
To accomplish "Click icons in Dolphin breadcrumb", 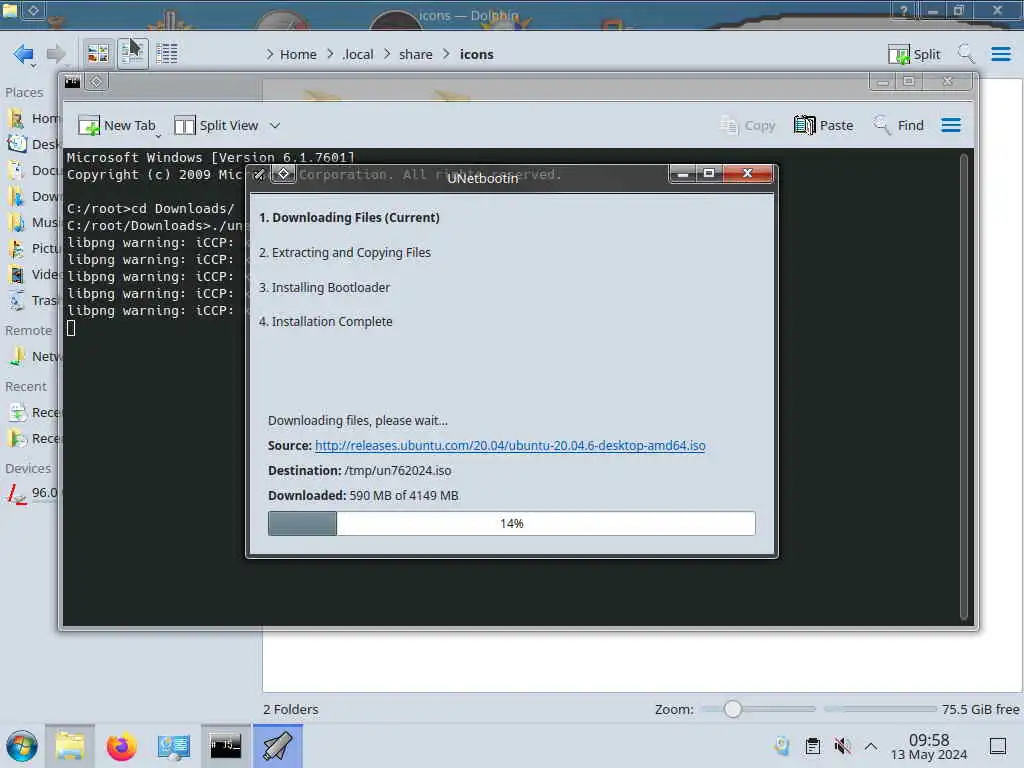I will click(x=477, y=54).
